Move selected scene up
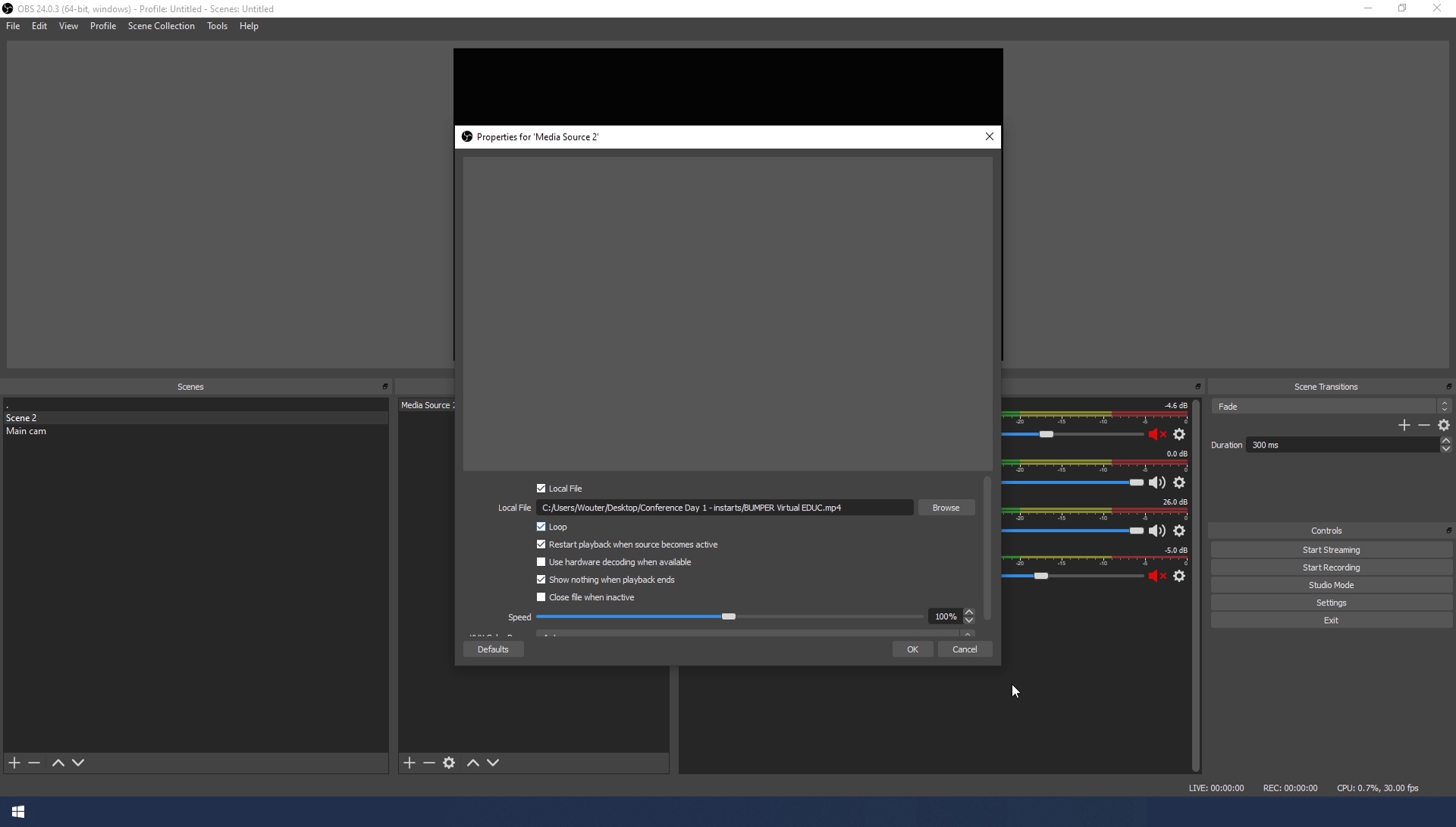1456x827 pixels. pyautogui.click(x=58, y=763)
